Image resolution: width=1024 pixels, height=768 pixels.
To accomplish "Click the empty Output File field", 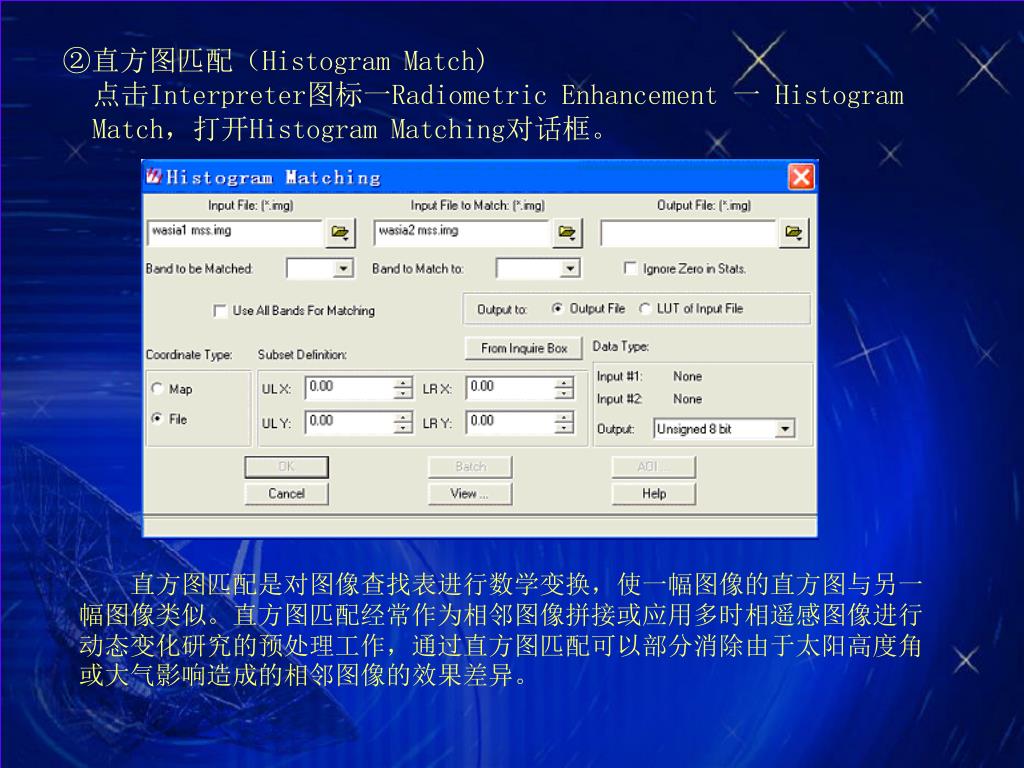I will pos(688,232).
